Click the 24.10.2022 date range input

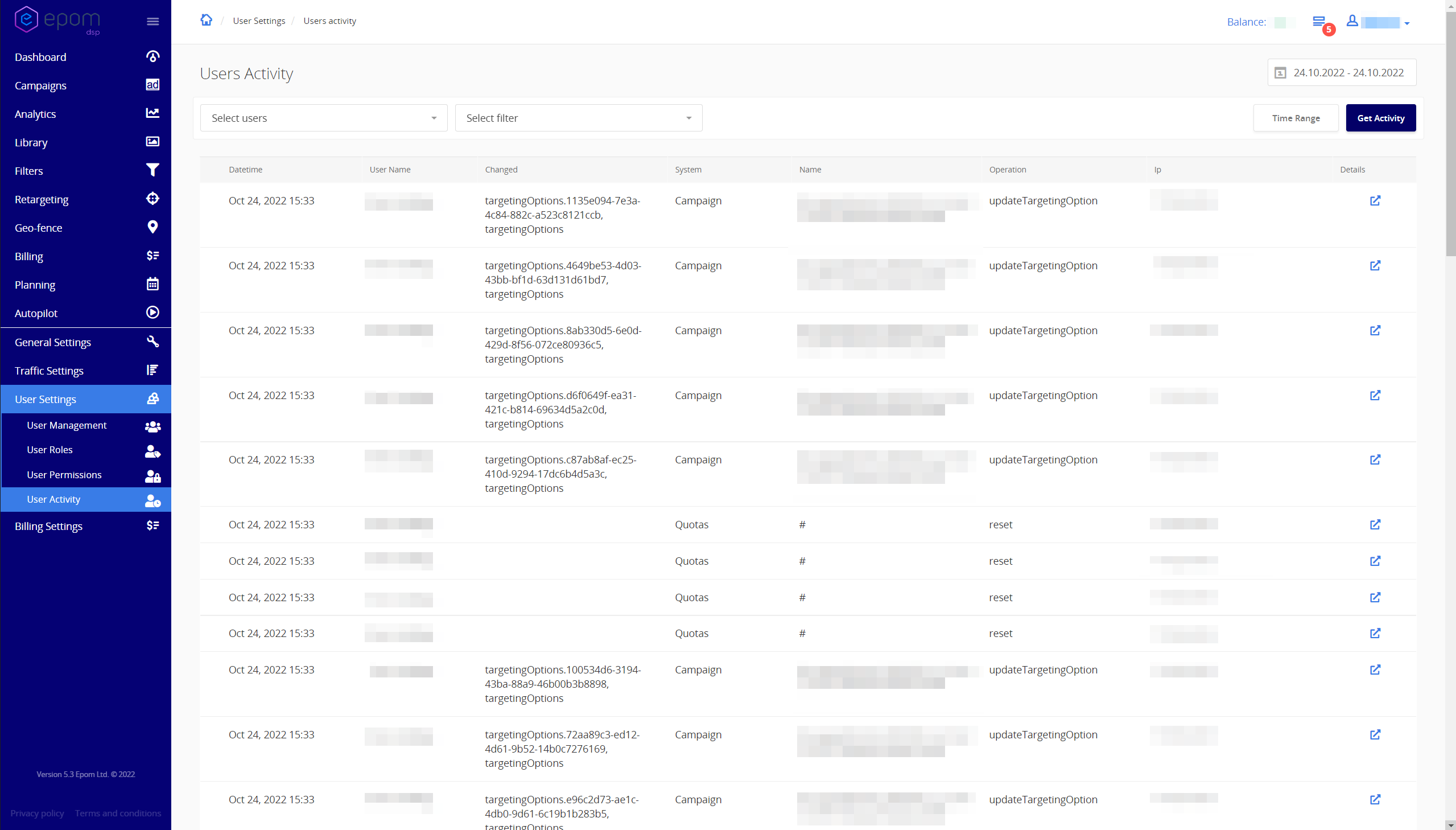pos(1348,73)
